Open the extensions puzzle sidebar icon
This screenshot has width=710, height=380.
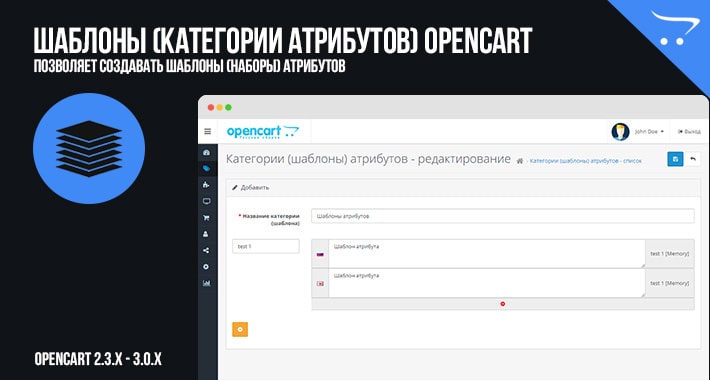click(206, 185)
